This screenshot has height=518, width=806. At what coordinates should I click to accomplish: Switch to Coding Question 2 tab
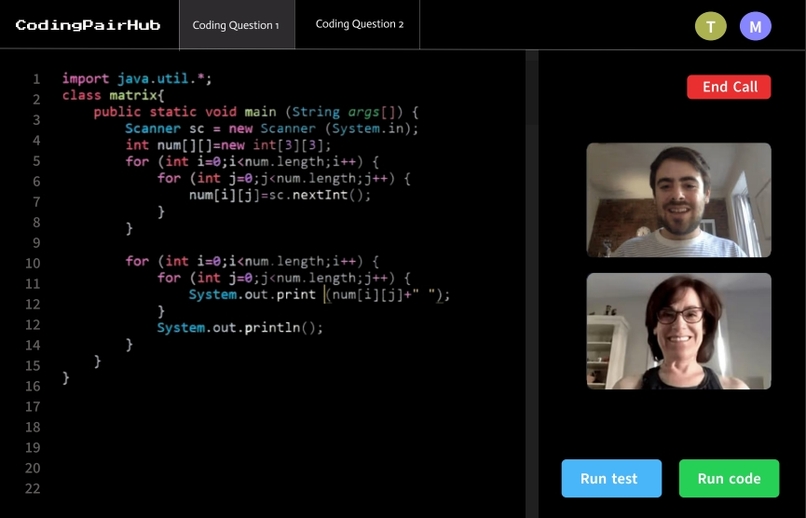(359, 24)
